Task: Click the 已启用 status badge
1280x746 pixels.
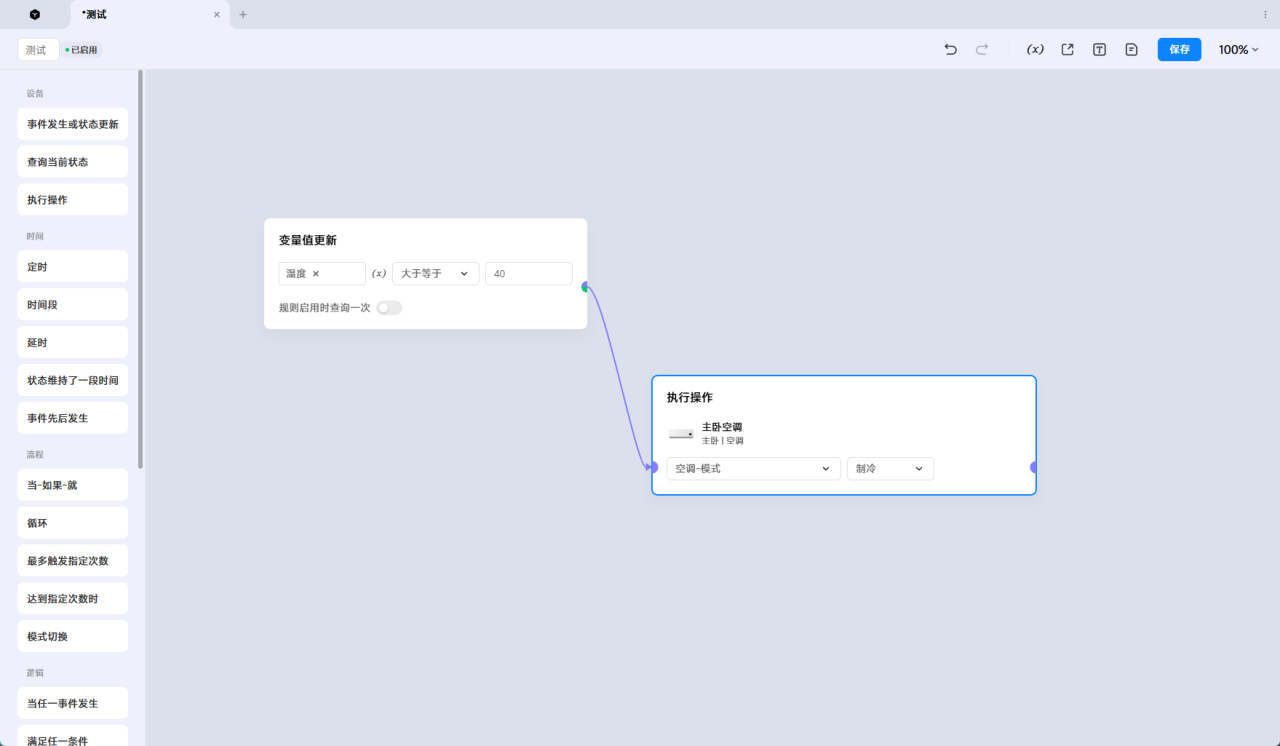Action: click(82, 50)
